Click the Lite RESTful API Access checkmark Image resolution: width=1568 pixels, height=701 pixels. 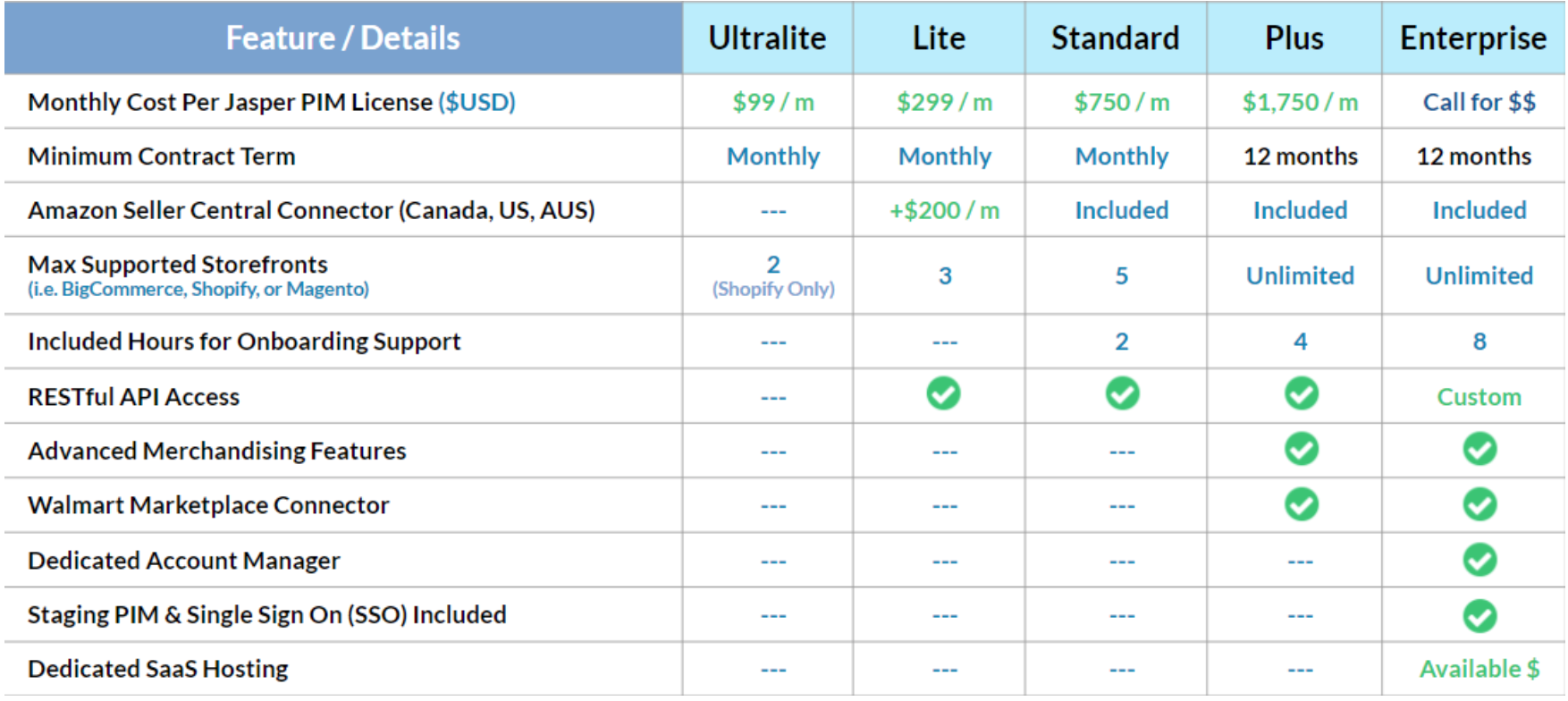pyautogui.click(x=943, y=393)
